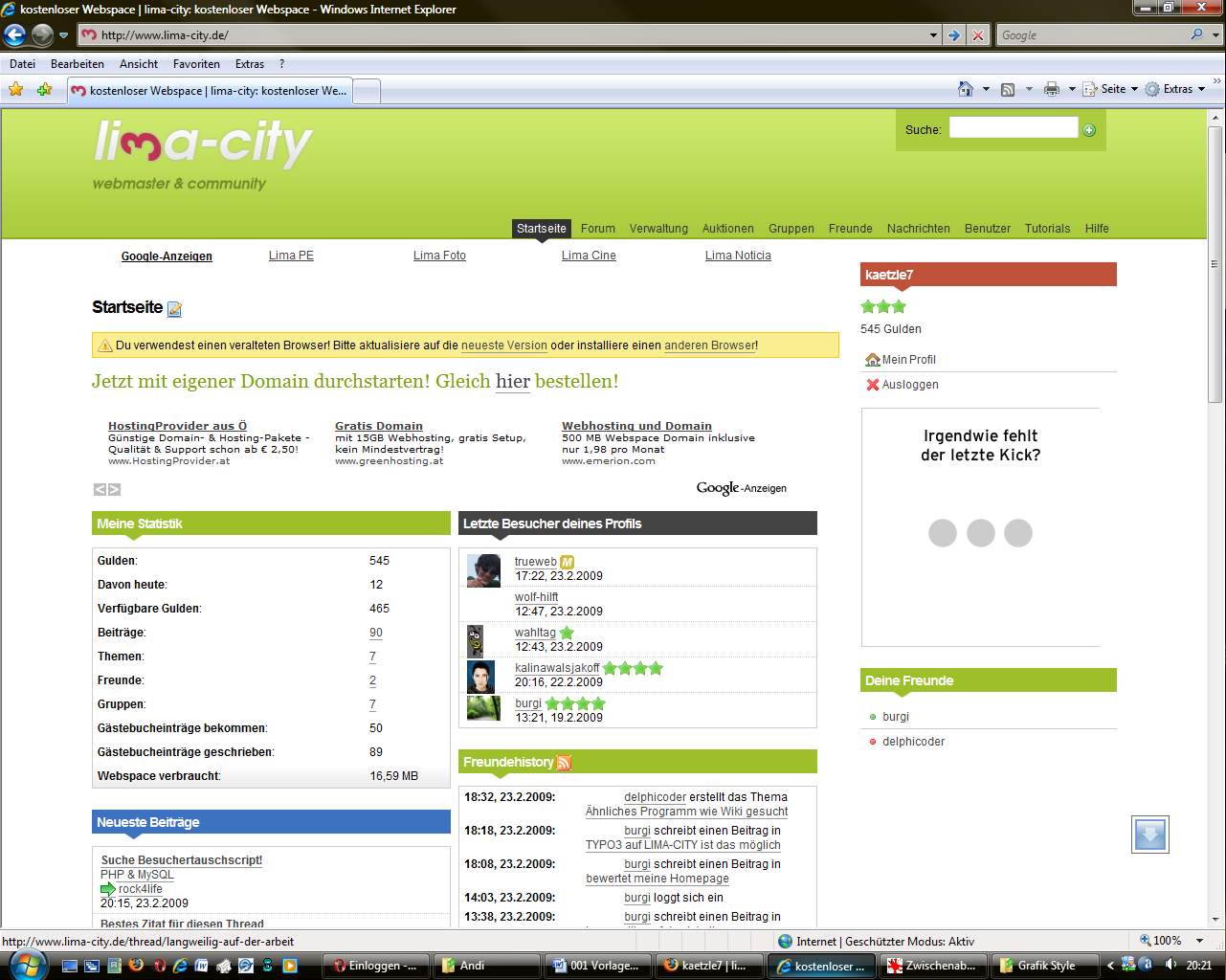Open the Nachrichten navigation tab
1226x980 pixels.
coord(919,229)
